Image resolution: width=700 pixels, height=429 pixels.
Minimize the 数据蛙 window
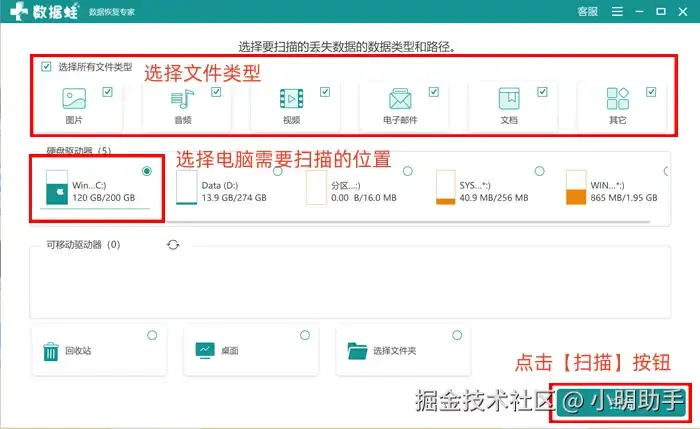pyautogui.click(x=639, y=11)
